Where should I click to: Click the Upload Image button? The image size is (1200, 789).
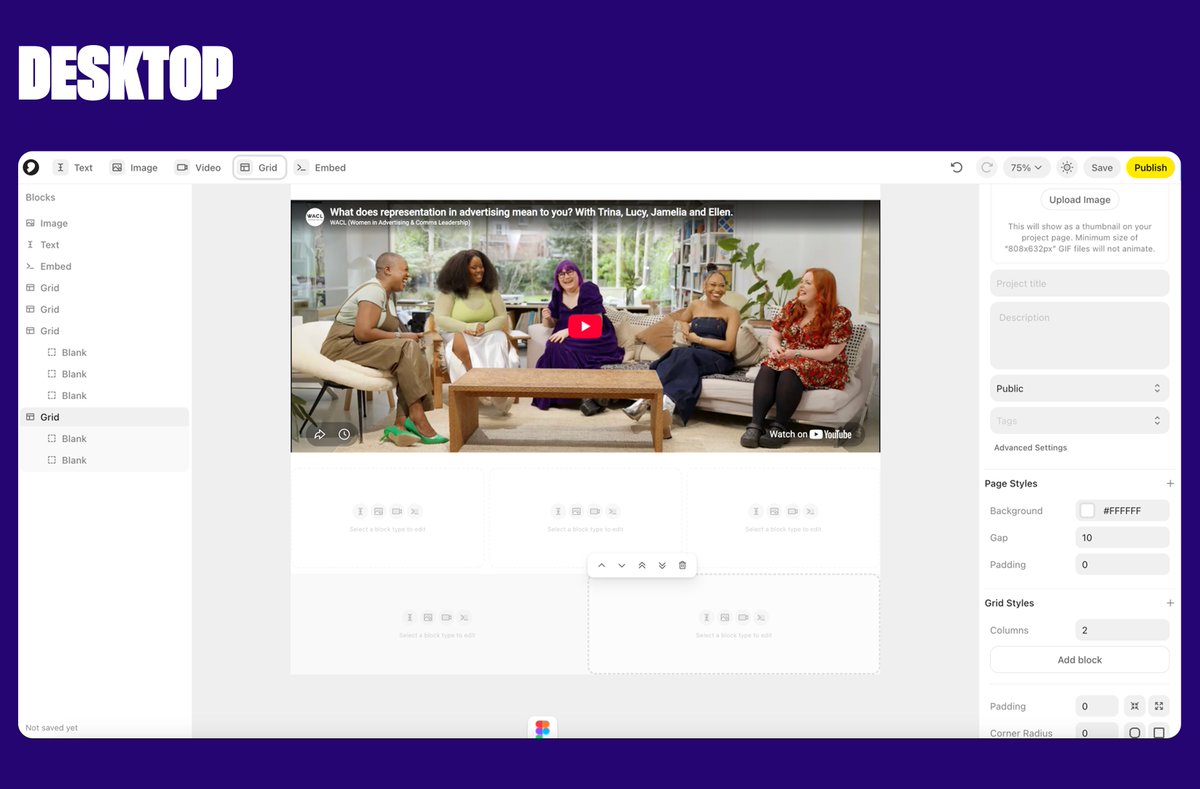coord(1080,199)
